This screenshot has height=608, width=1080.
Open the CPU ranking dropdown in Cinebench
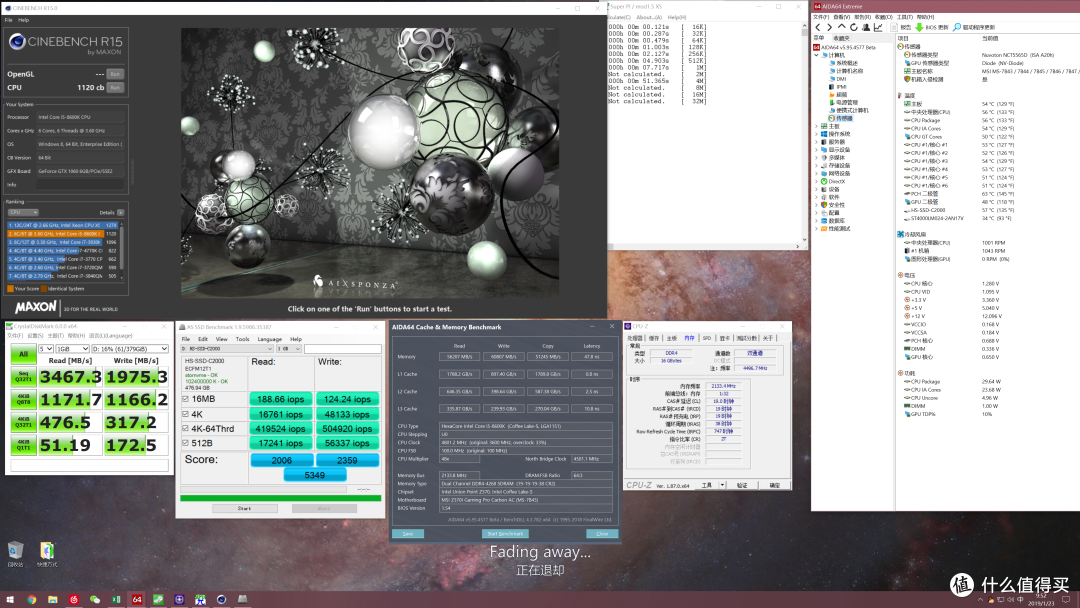point(23,212)
